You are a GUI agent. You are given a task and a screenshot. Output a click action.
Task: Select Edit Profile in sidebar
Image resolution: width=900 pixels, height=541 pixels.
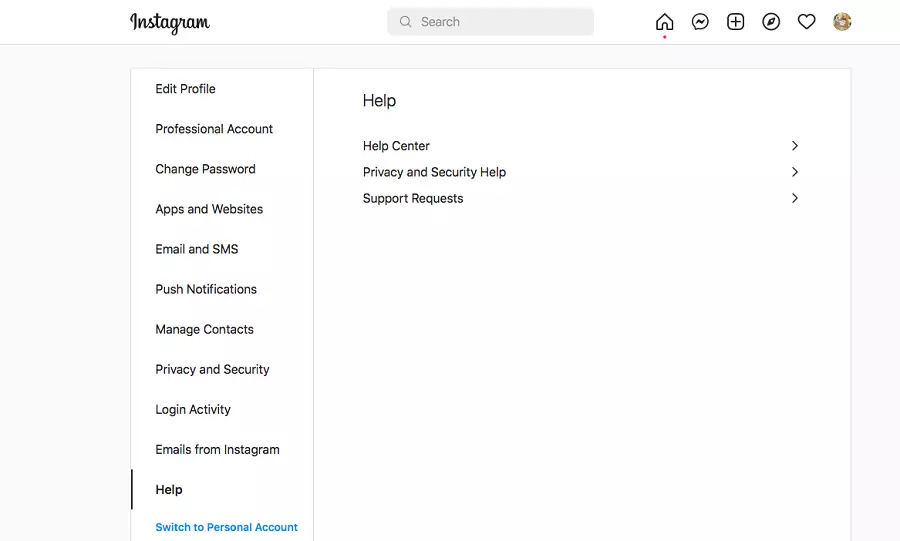[185, 89]
